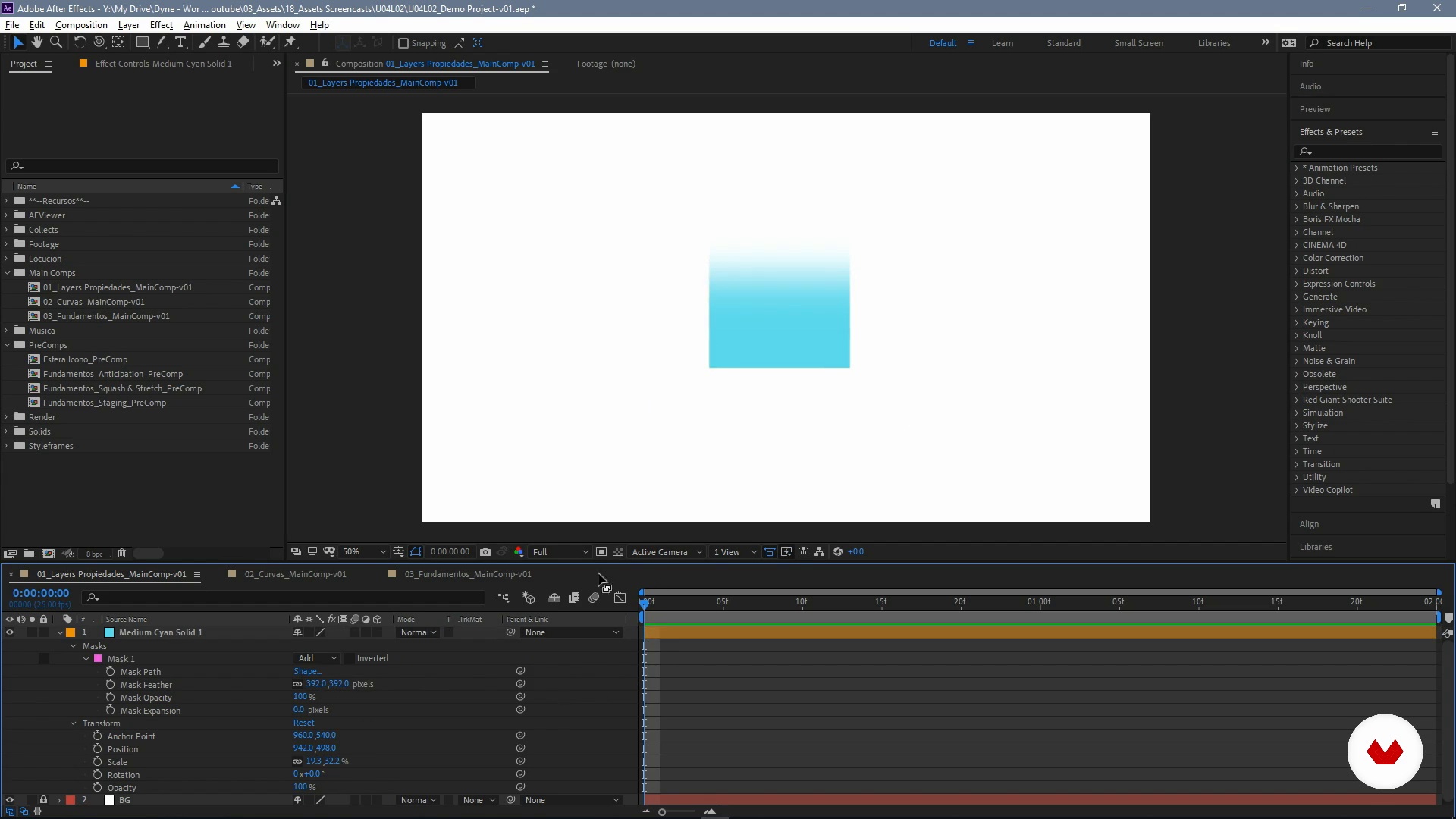Click the Effects & Presets search field
Image resolution: width=1456 pixels, height=819 pixels.
(1369, 152)
